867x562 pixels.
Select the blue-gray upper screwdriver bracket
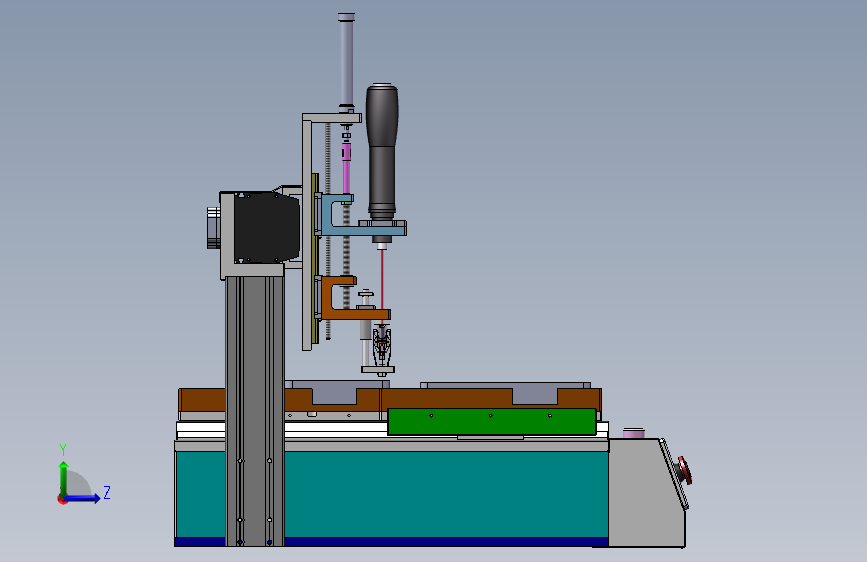[x=362, y=216]
